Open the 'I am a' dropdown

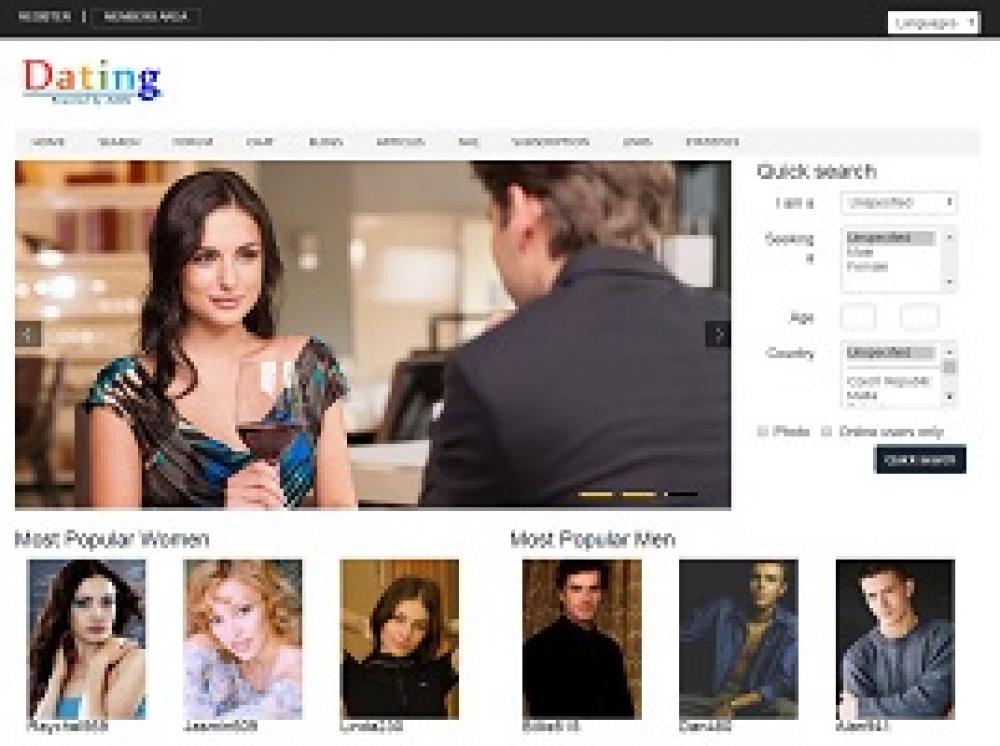(898, 203)
